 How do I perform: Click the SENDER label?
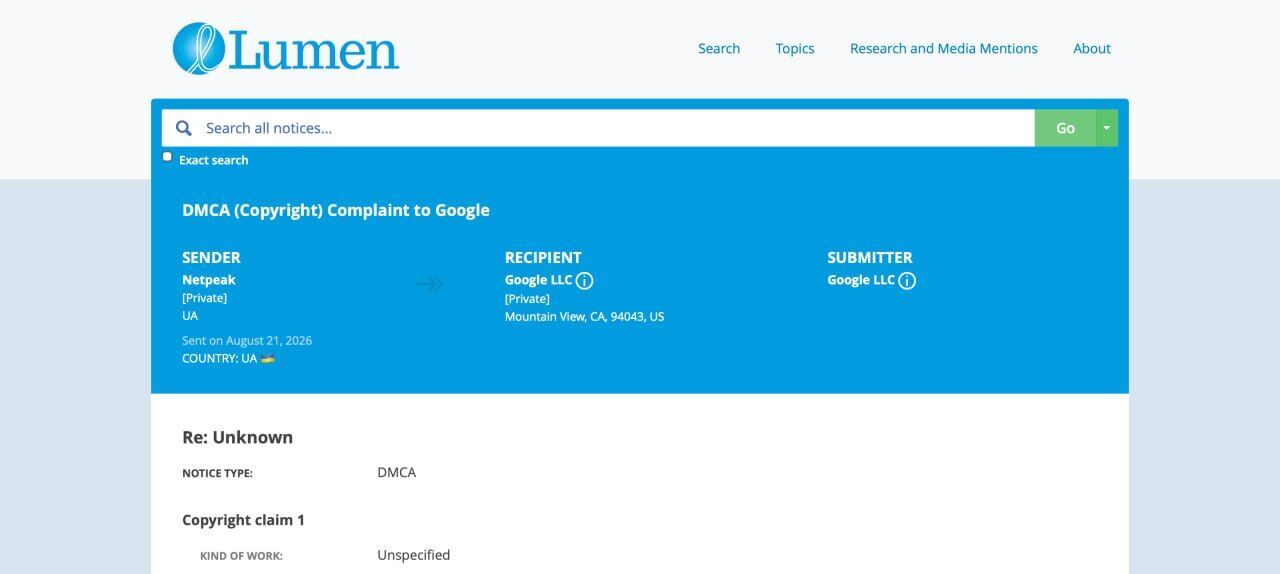(x=211, y=257)
